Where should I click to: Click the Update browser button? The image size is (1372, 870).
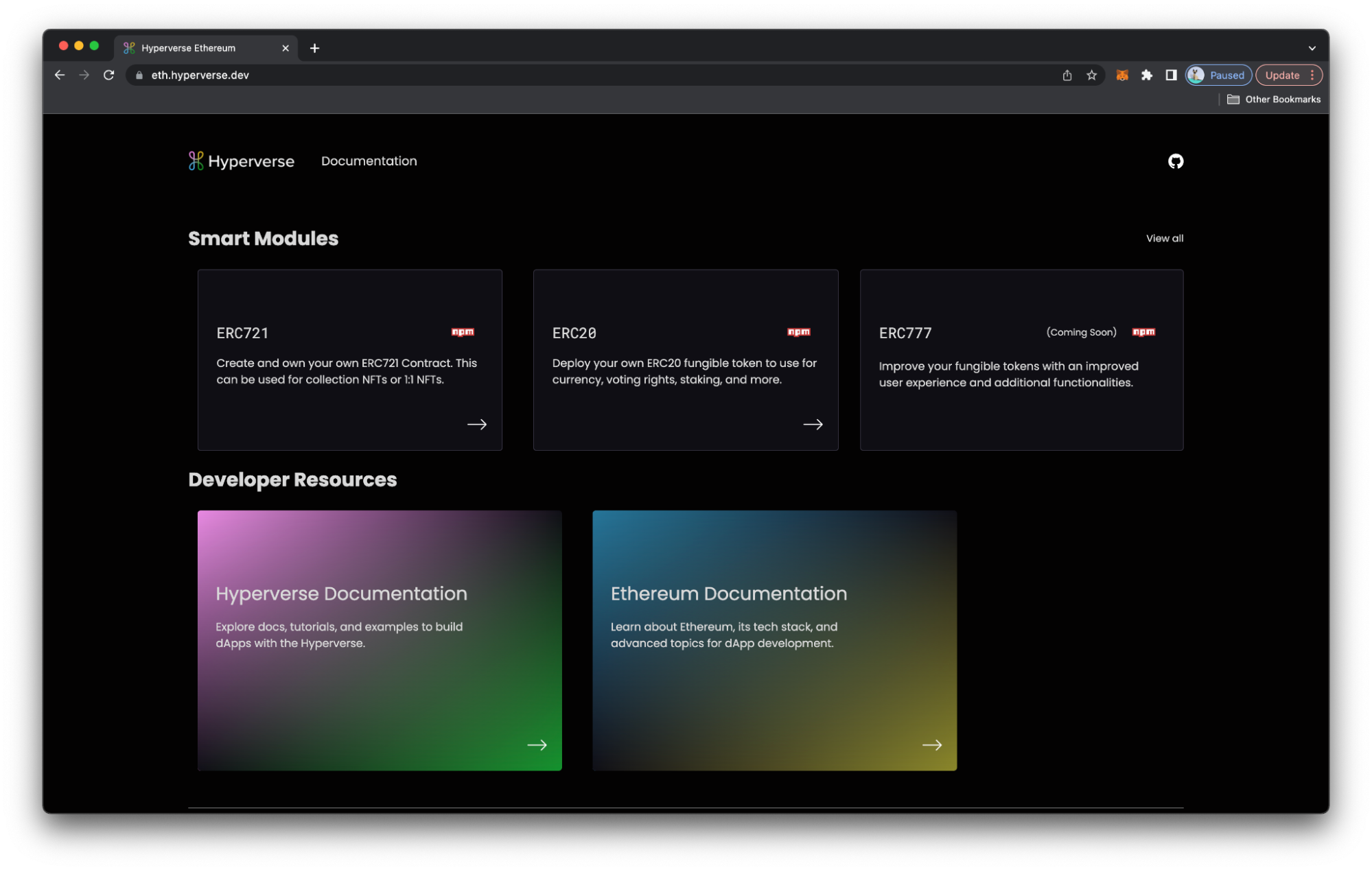pyautogui.click(x=1282, y=75)
